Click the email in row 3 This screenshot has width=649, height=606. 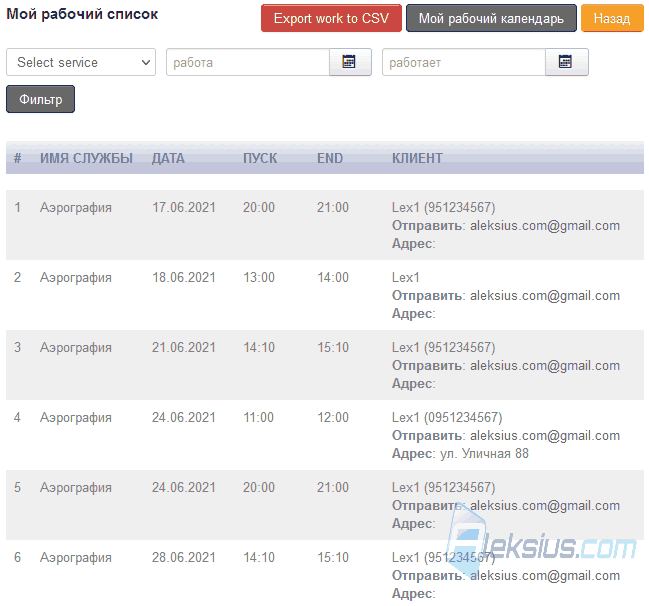(x=545, y=366)
